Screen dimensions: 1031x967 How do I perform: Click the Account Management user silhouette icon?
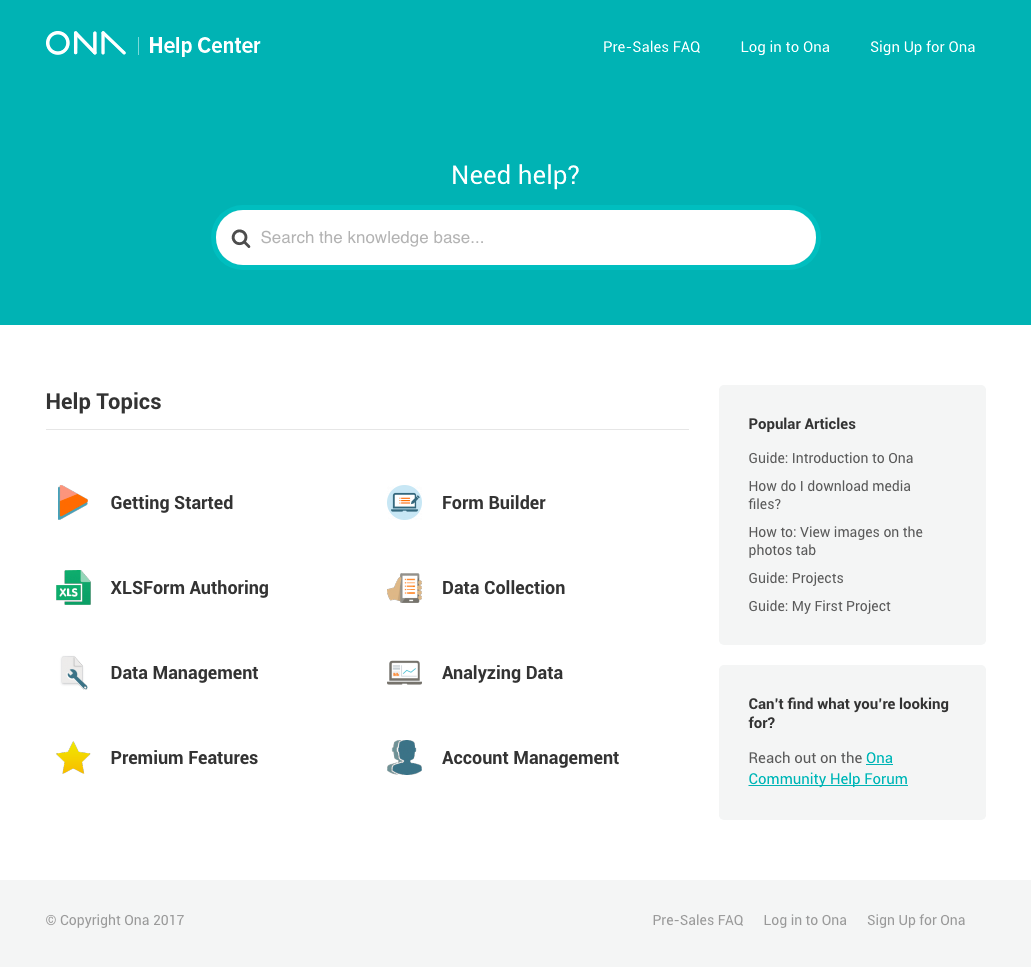click(404, 757)
